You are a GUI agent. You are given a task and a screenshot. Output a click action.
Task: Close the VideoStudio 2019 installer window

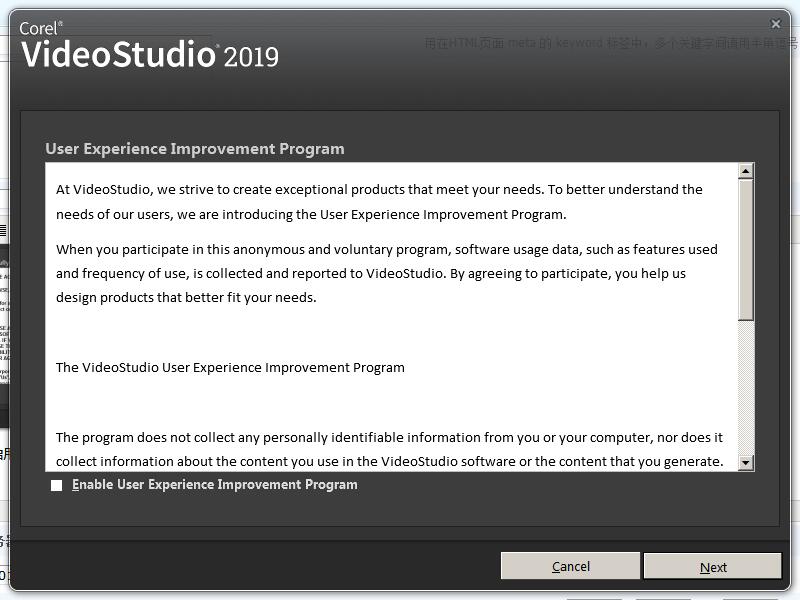pyautogui.click(x=776, y=24)
